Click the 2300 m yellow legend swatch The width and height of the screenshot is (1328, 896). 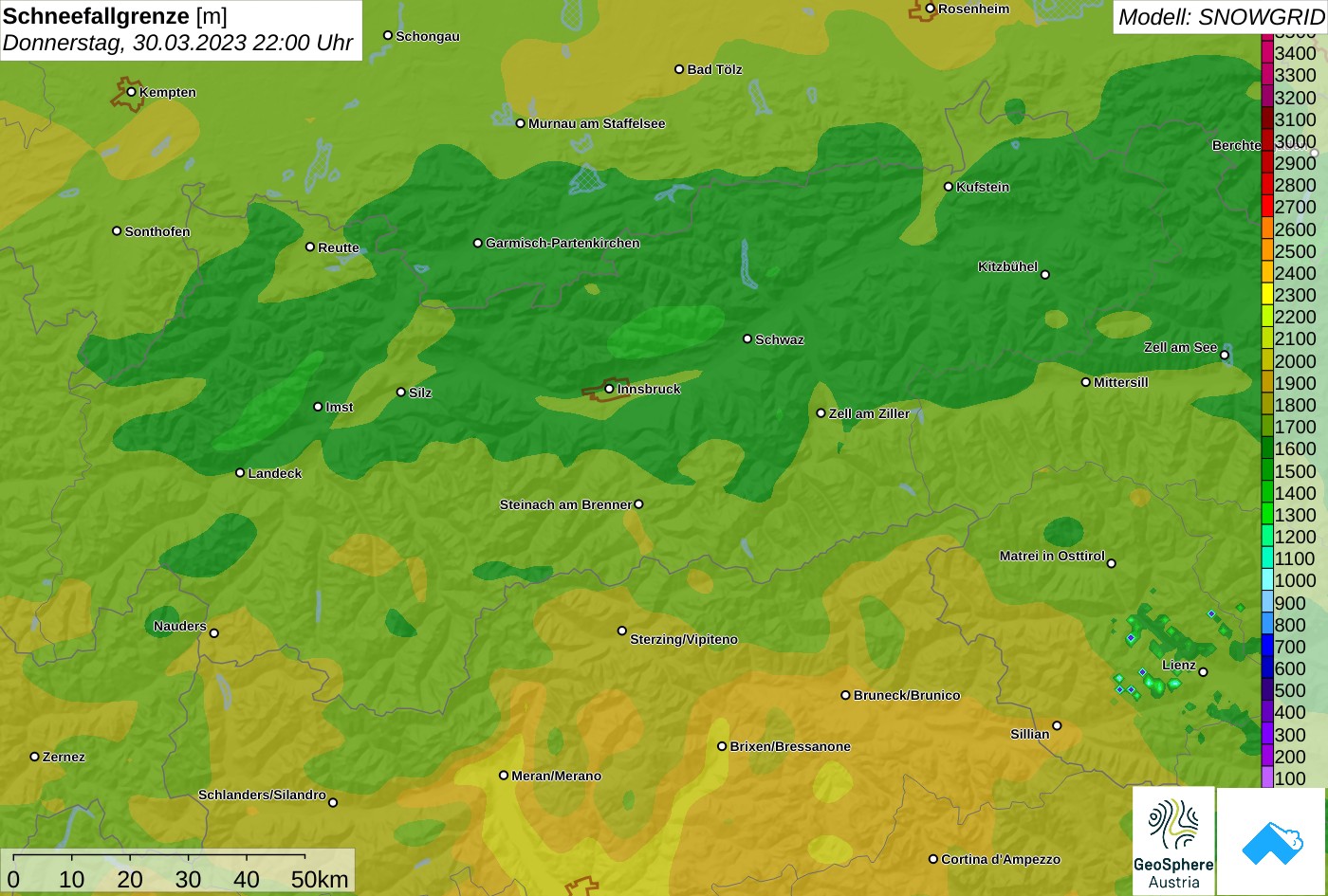pyautogui.click(x=1267, y=295)
